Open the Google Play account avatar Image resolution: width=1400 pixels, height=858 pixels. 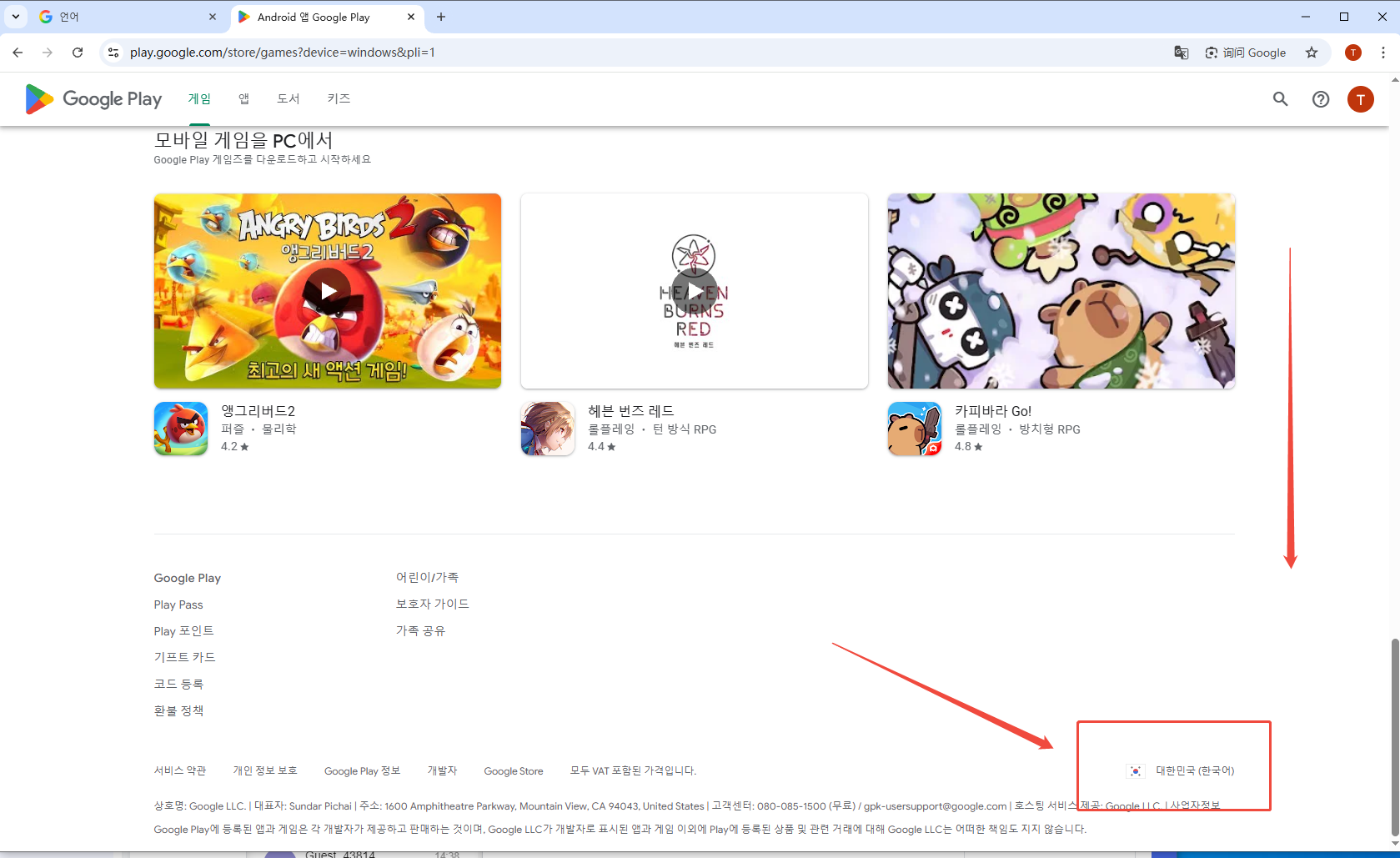(1361, 99)
